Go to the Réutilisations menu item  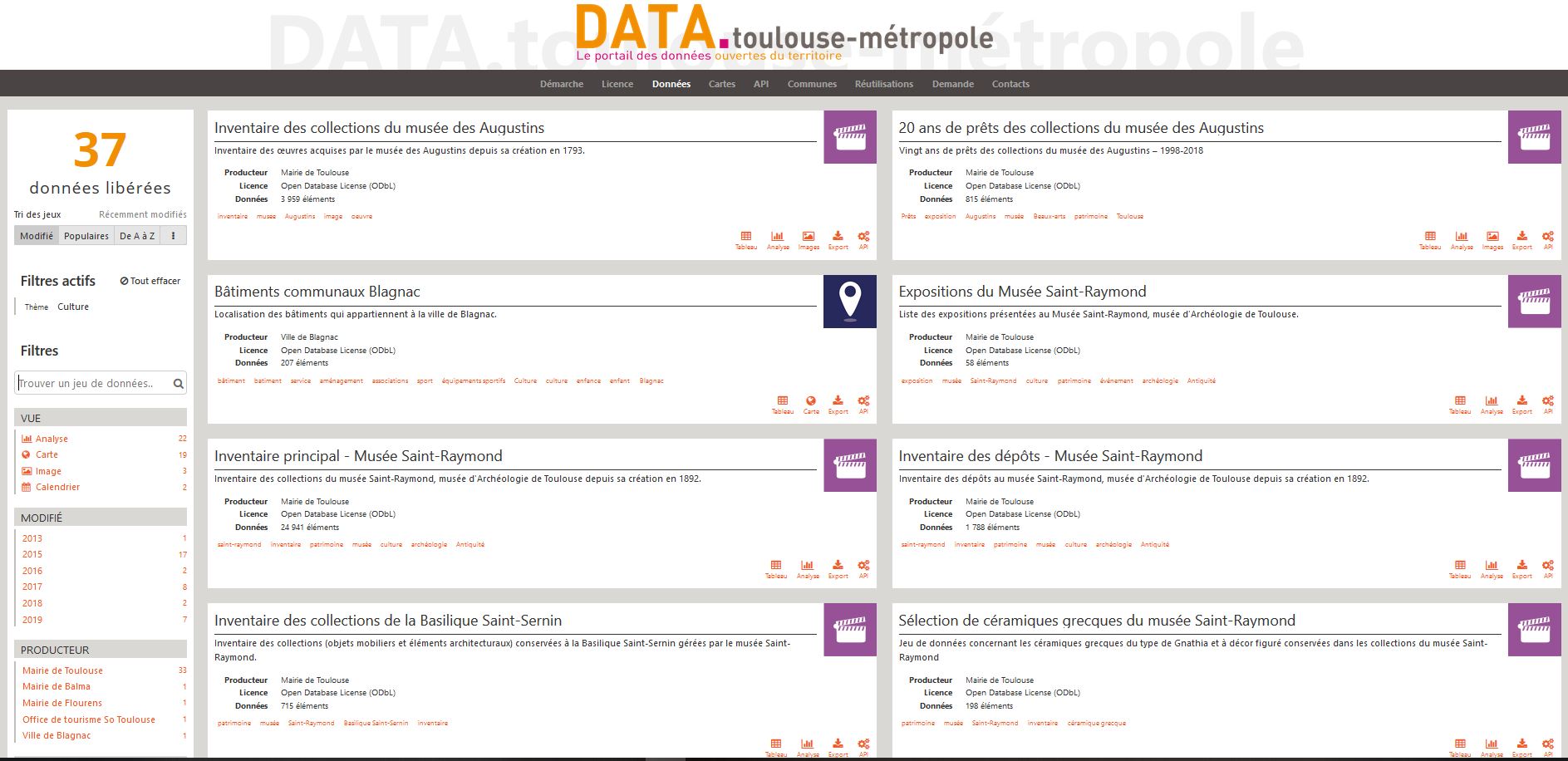(x=883, y=84)
